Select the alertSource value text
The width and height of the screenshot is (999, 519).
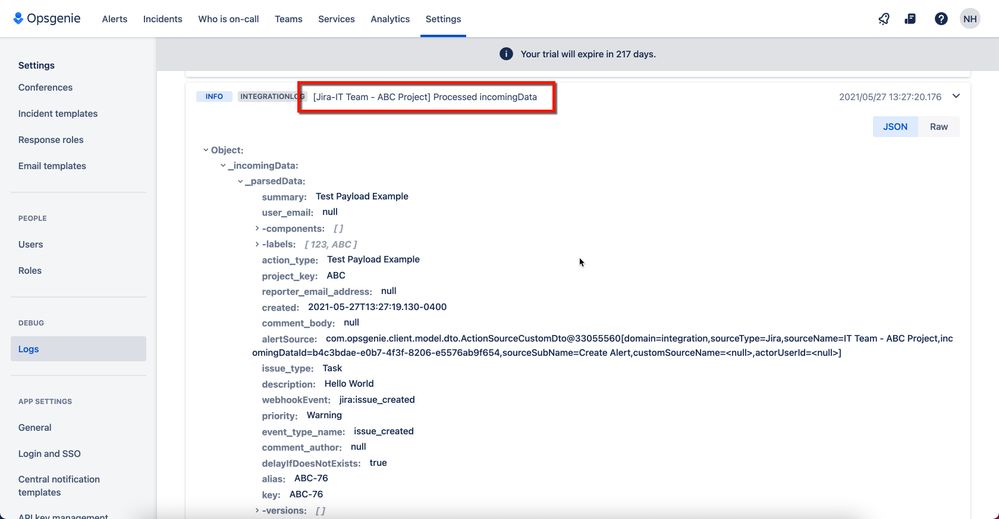tap(603, 345)
